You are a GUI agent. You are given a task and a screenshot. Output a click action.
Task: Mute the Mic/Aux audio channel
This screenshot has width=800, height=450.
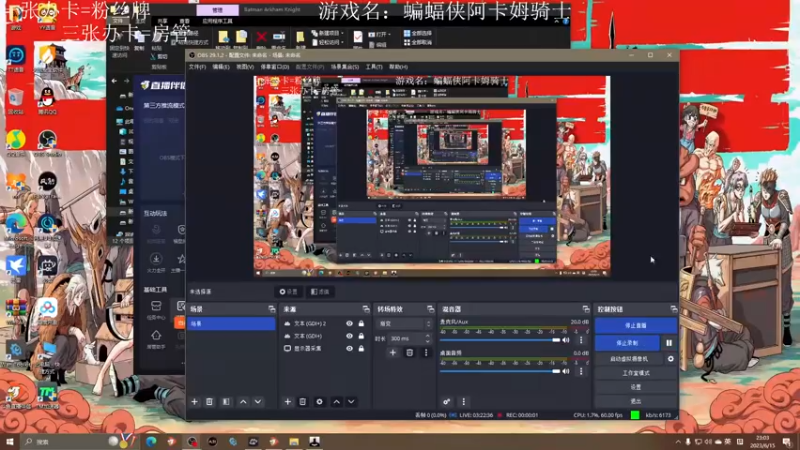point(566,340)
